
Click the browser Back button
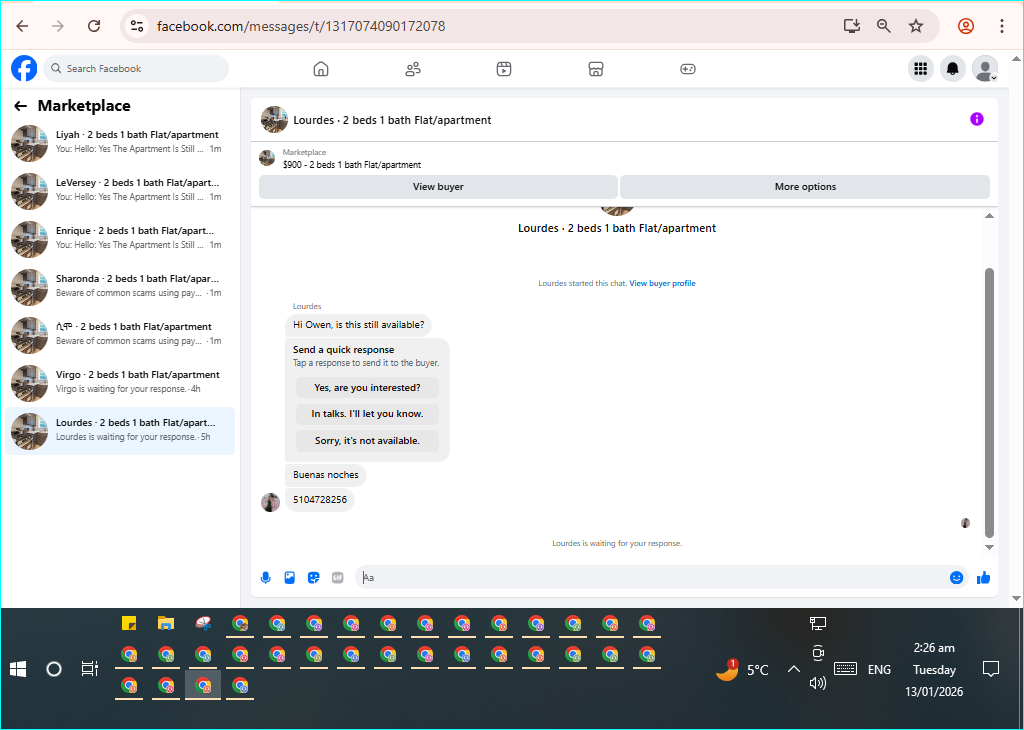[22, 26]
